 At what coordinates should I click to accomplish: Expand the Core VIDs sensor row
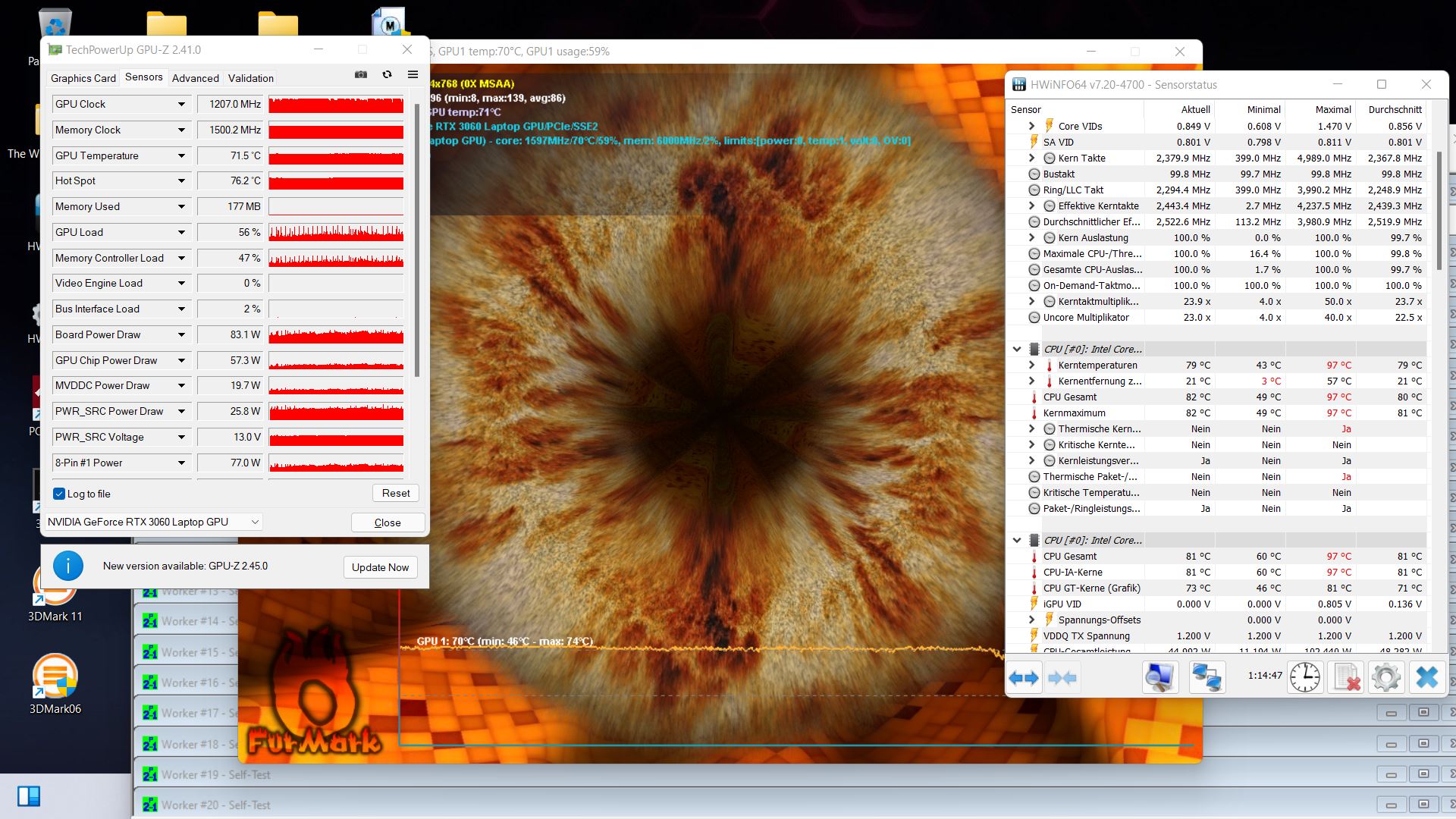1031,126
